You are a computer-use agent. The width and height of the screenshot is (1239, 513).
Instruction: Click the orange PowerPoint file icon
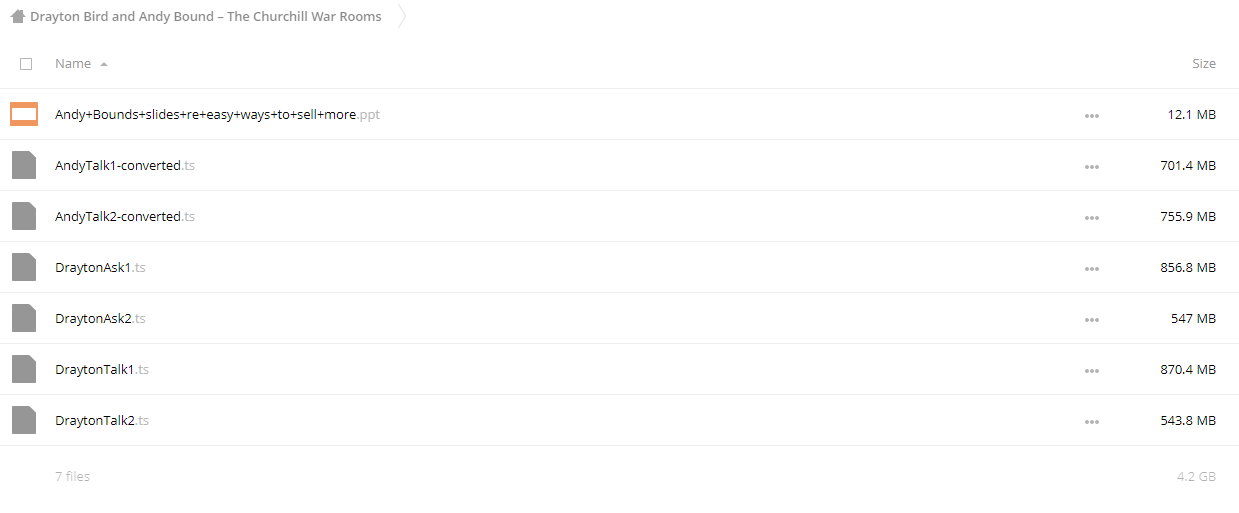point(24,114)
